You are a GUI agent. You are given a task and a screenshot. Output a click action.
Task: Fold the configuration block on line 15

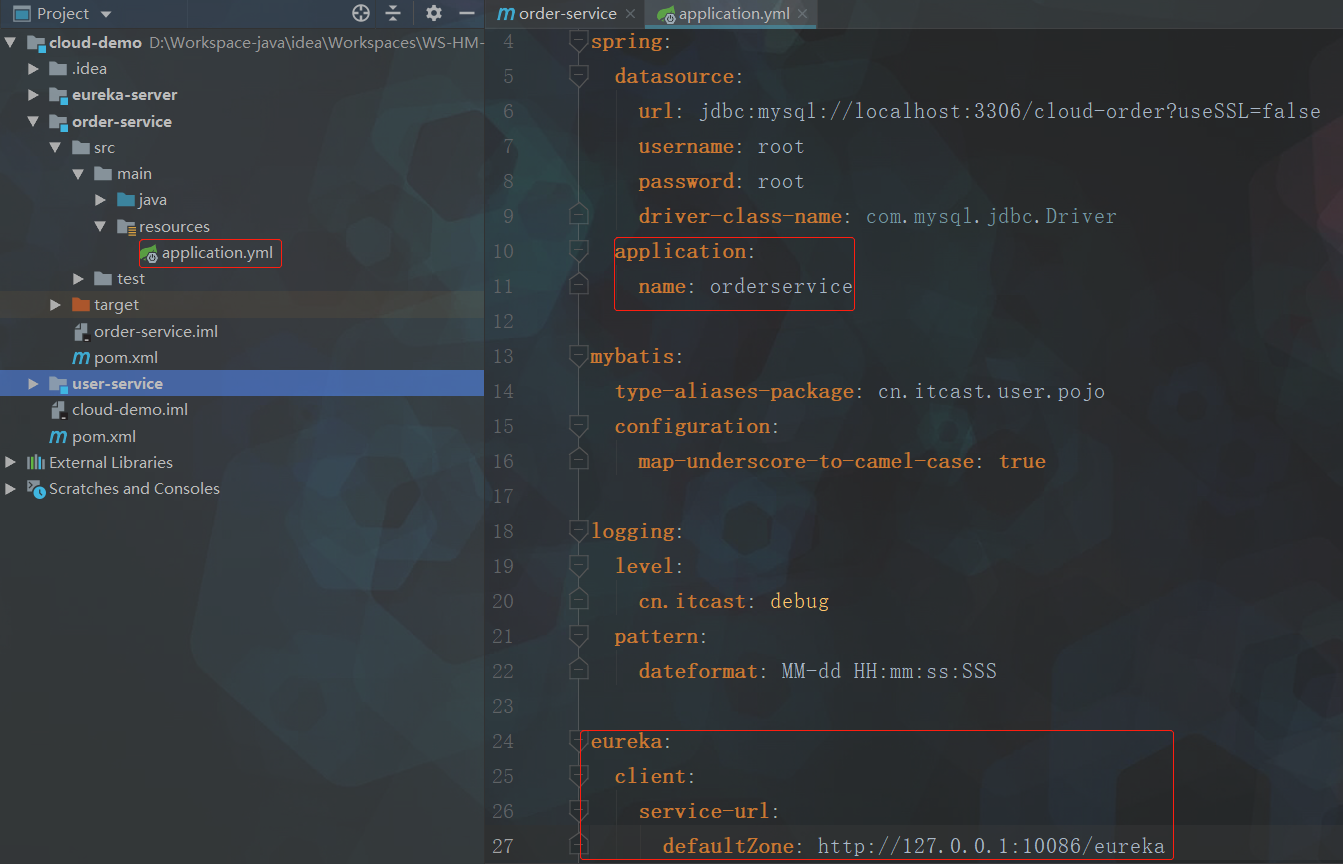pos(578,426)
